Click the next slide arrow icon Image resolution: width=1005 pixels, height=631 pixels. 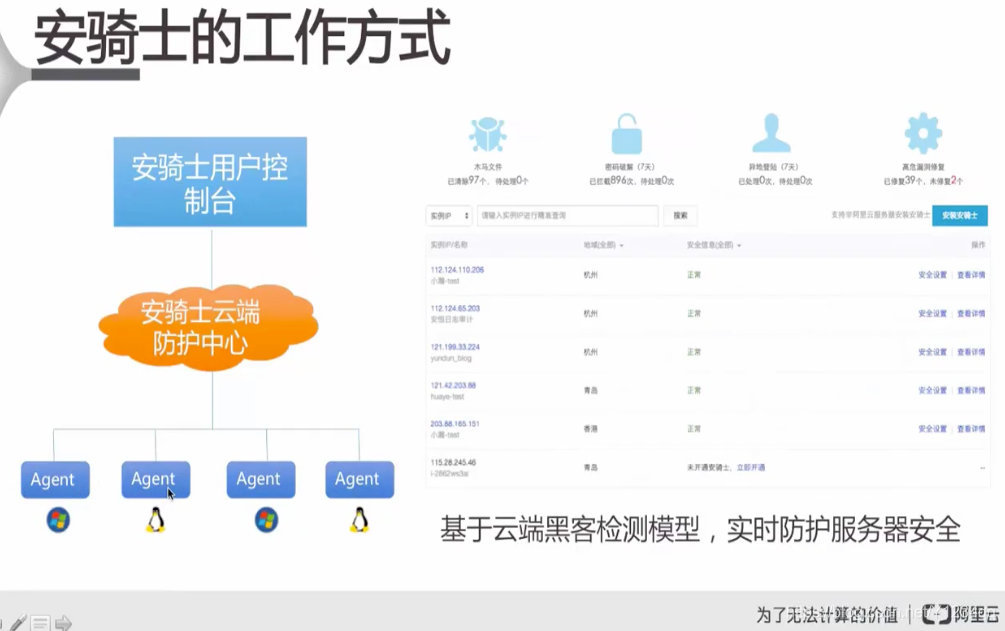coord(63,623)
